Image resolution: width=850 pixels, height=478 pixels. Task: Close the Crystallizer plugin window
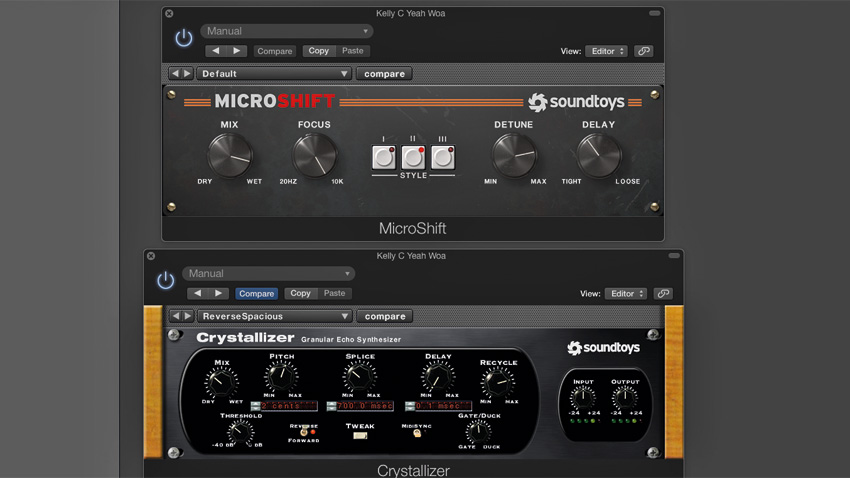point(151,256)
